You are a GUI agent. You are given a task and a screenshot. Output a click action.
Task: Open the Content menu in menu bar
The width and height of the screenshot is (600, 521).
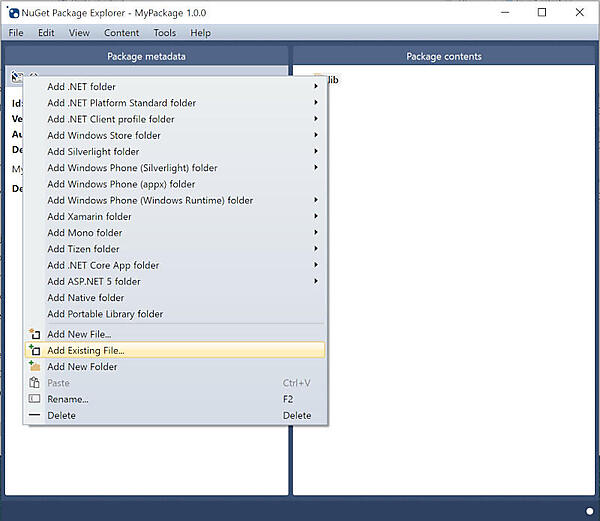click(x=121, y=33)
